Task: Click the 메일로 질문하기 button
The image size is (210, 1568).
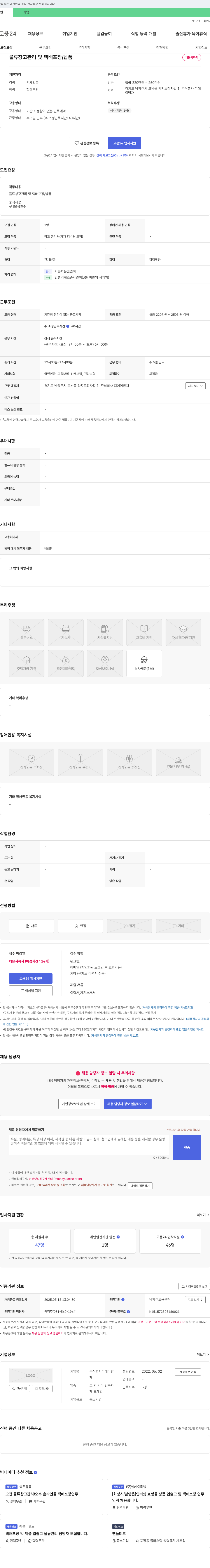Action: point(140,1186)
